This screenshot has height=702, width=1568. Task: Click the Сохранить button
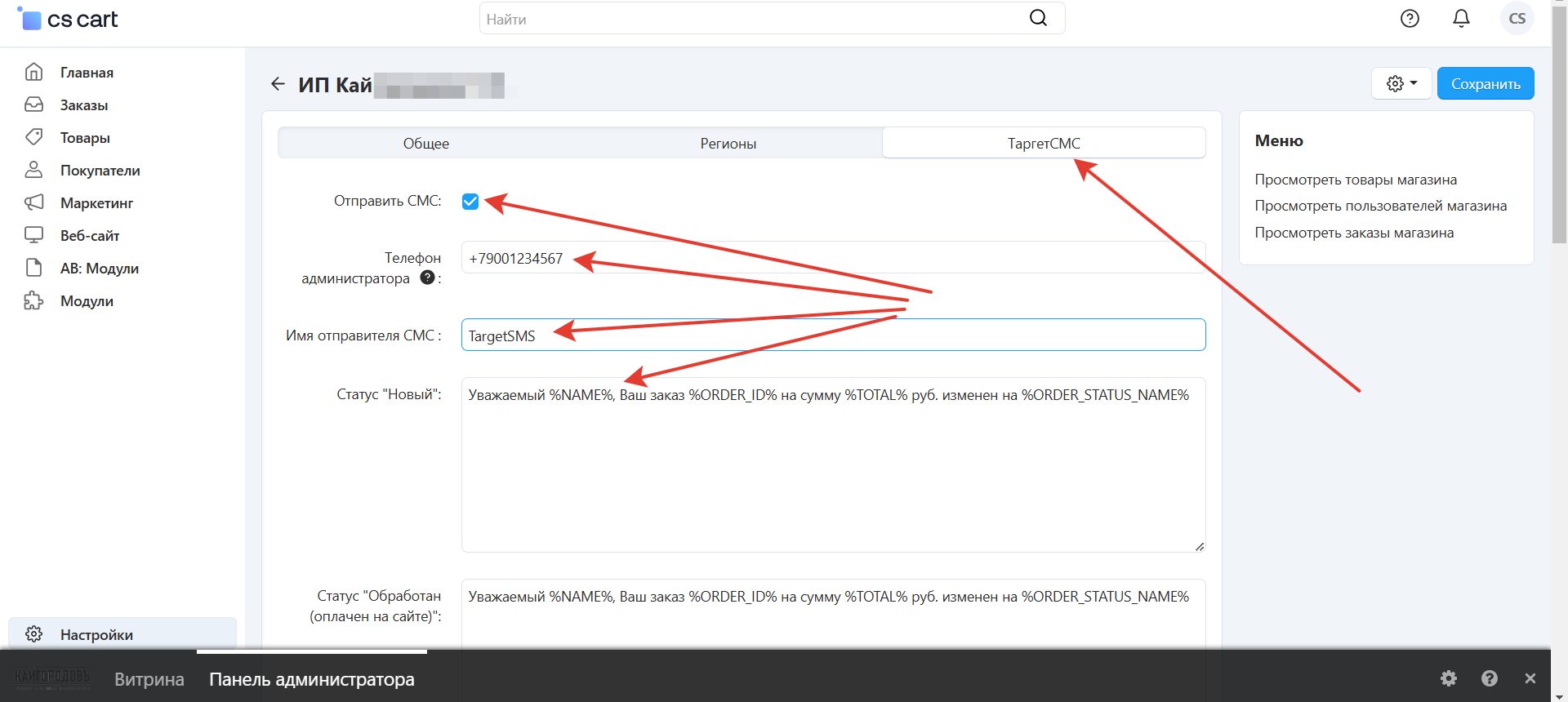(1486, 83)
